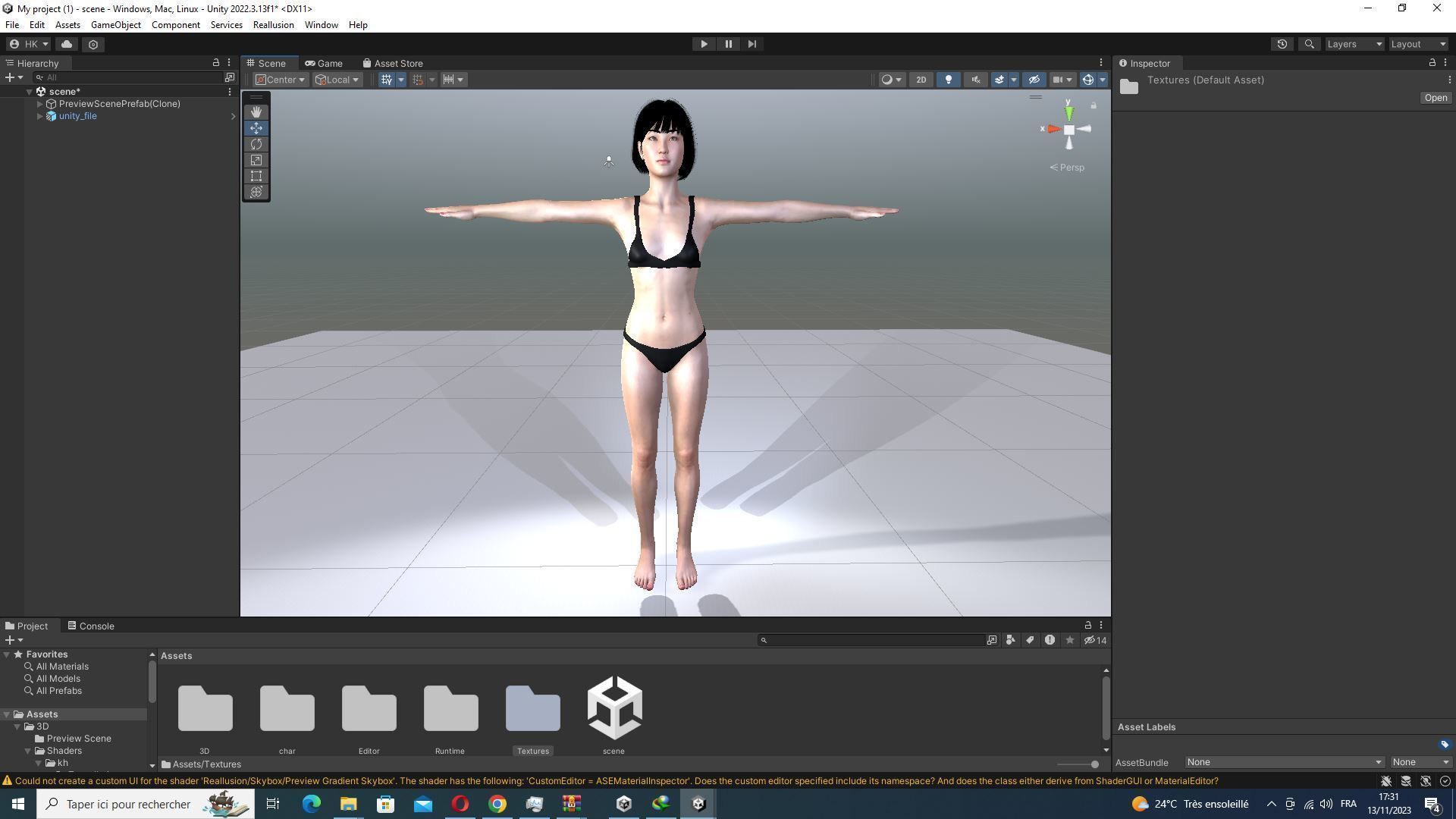
Task: Toggle grid visibility in Scene view
Action: pos(387,80)
